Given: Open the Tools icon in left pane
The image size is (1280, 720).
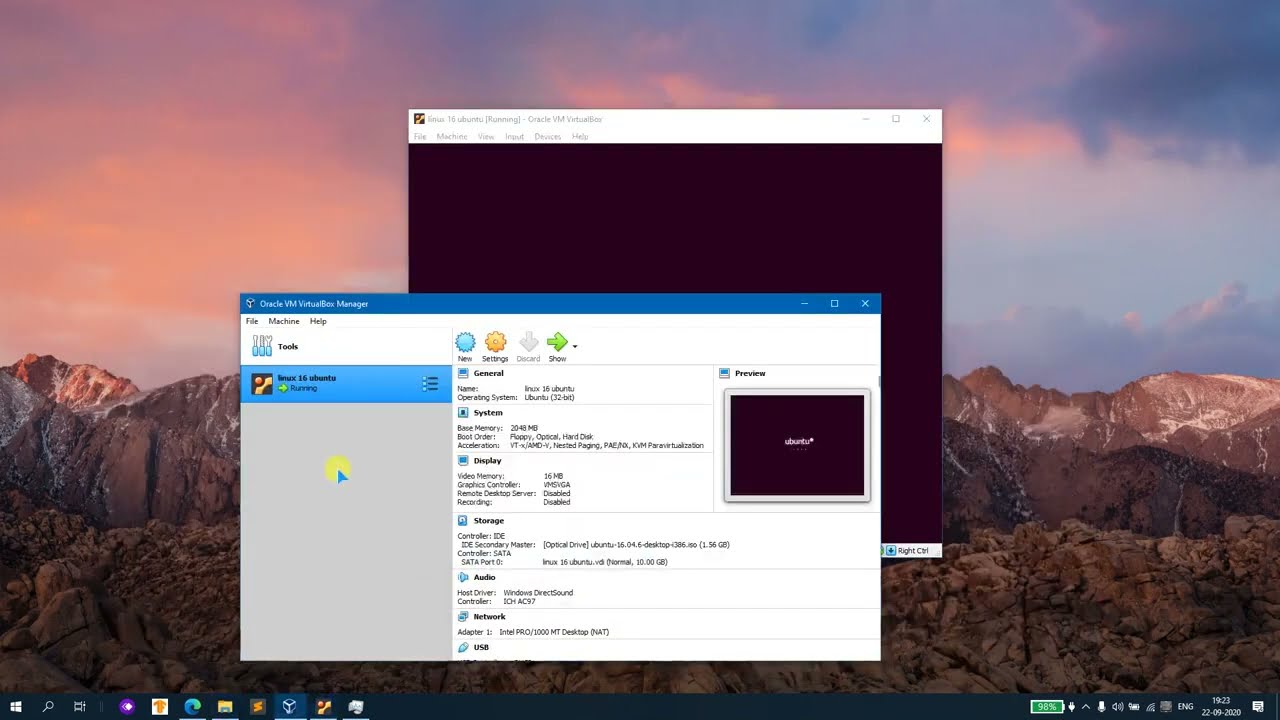Looking at the screenshot, I should click(262, 346).
